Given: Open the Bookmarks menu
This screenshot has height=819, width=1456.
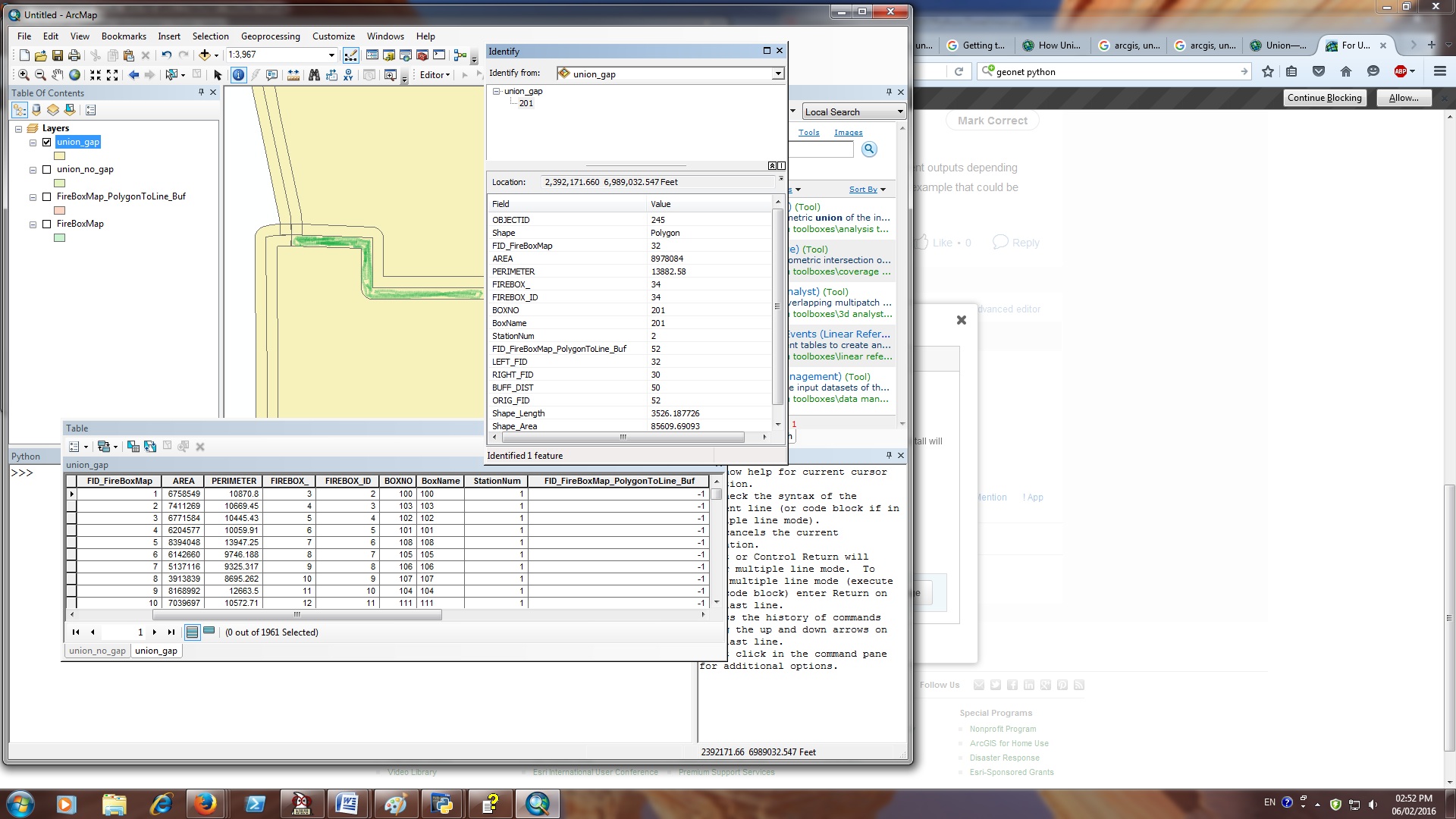Looking at the screenshot, I should click(124, 36).
